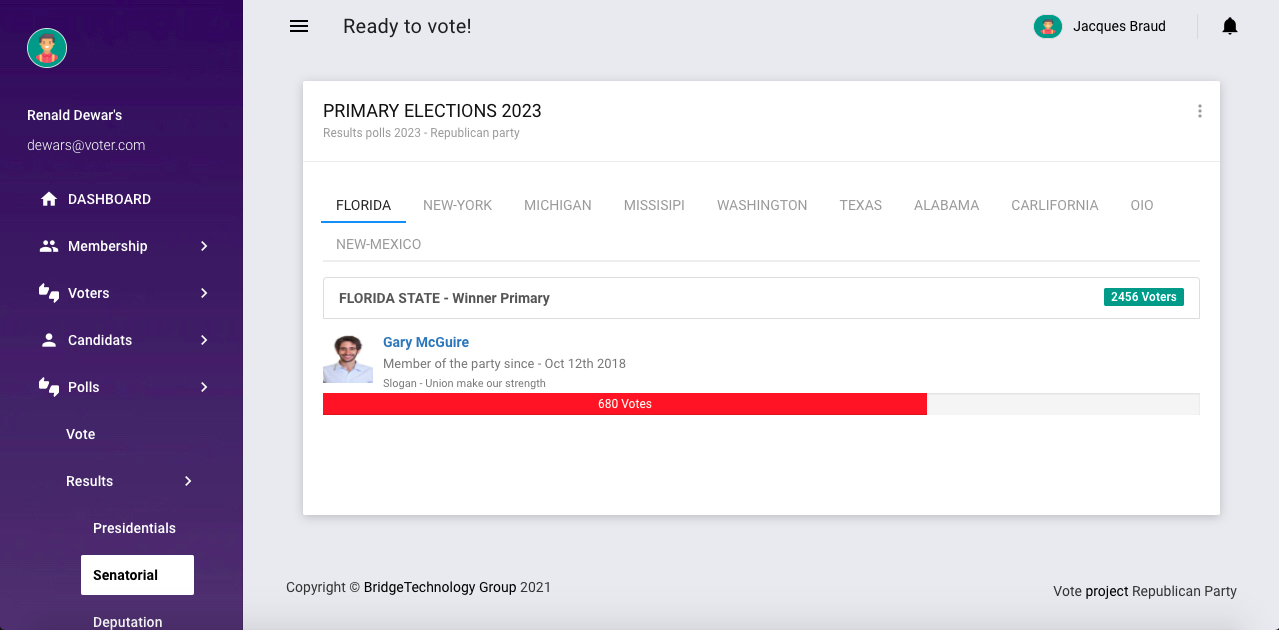
Task: Click the 680 Votes progress bar
Action: click(x=624, y=403)
